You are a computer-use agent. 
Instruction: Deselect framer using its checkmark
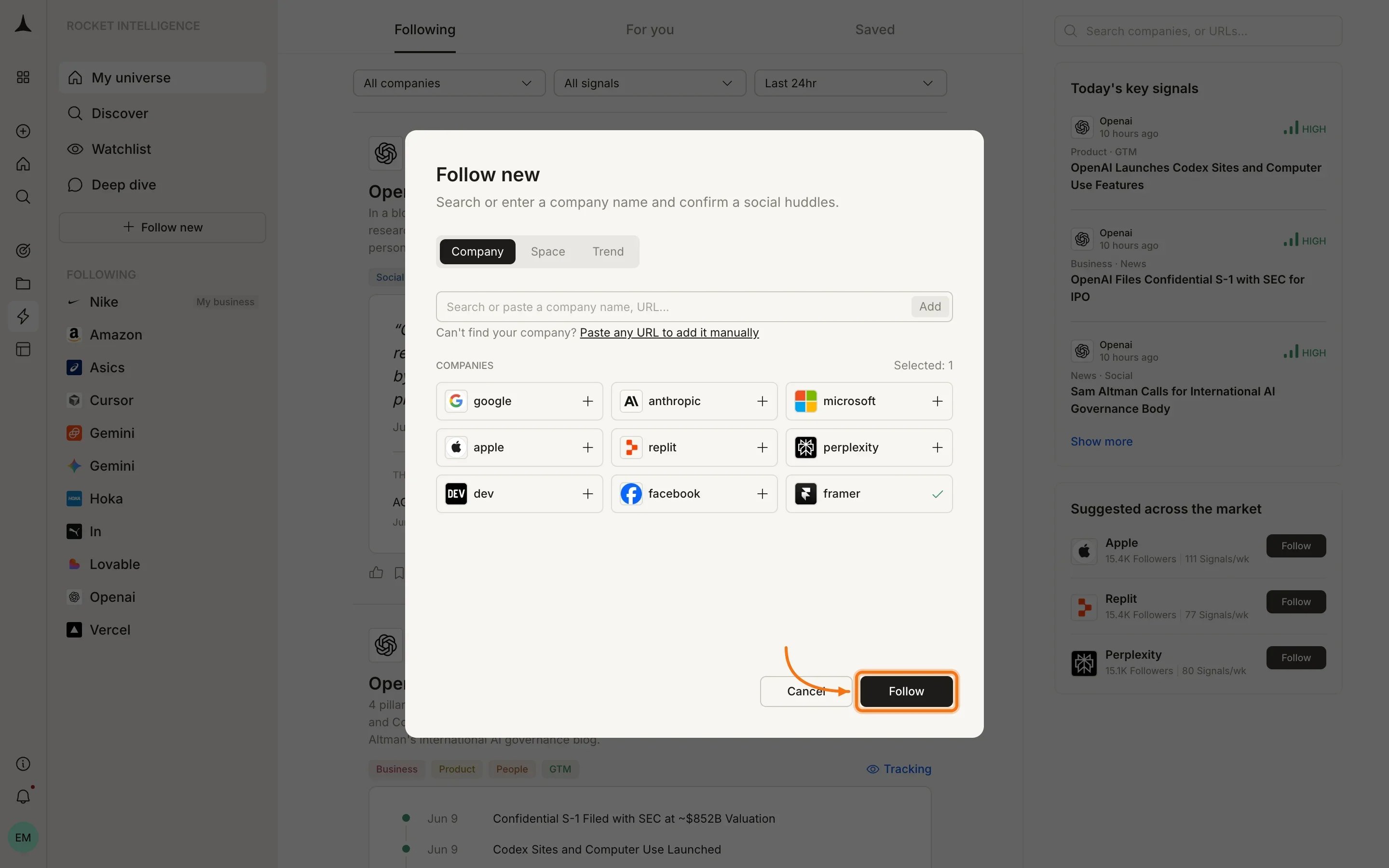click(x=937, y=494)
